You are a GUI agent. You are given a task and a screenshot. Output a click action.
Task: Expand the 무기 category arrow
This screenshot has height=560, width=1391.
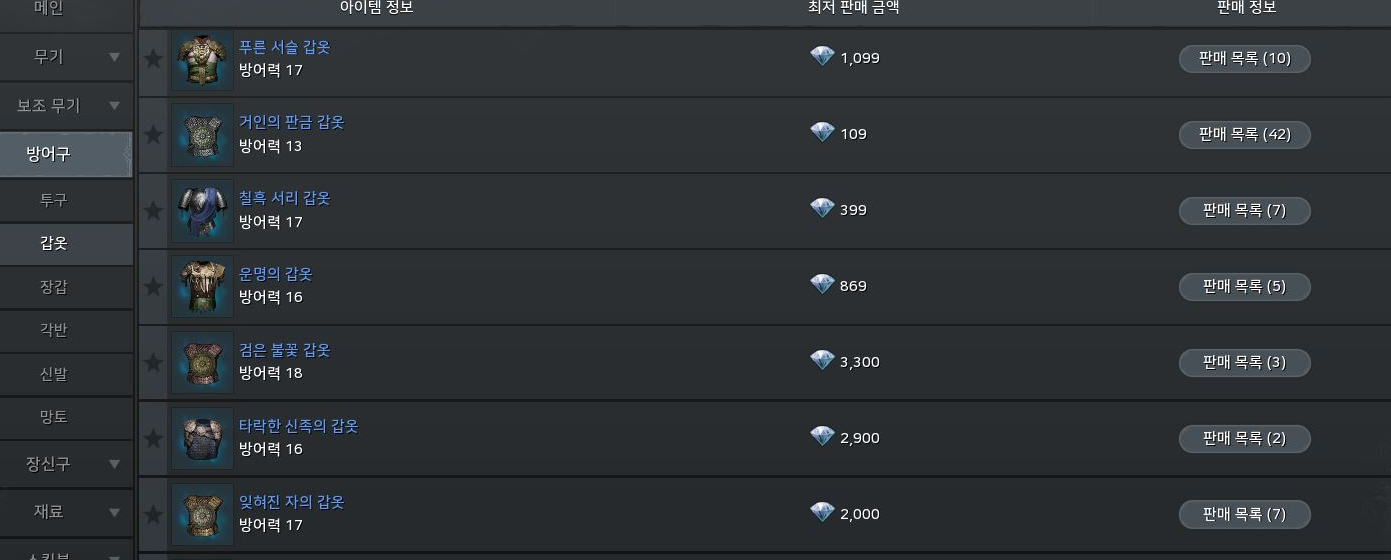[x=114, y=57]
